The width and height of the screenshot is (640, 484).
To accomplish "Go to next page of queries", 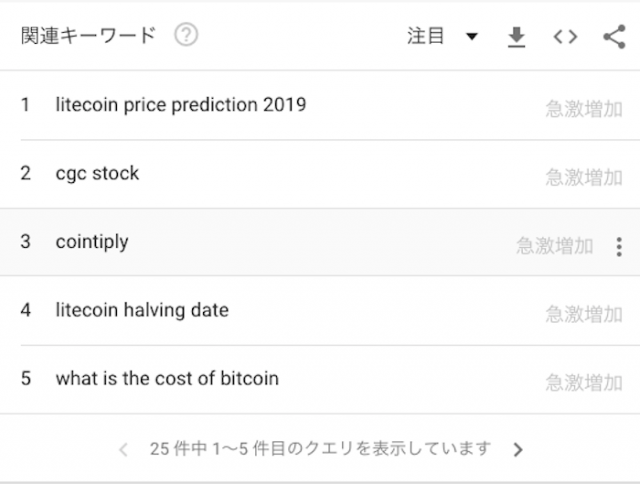I will pyautogui.click(x=518, y=449).
